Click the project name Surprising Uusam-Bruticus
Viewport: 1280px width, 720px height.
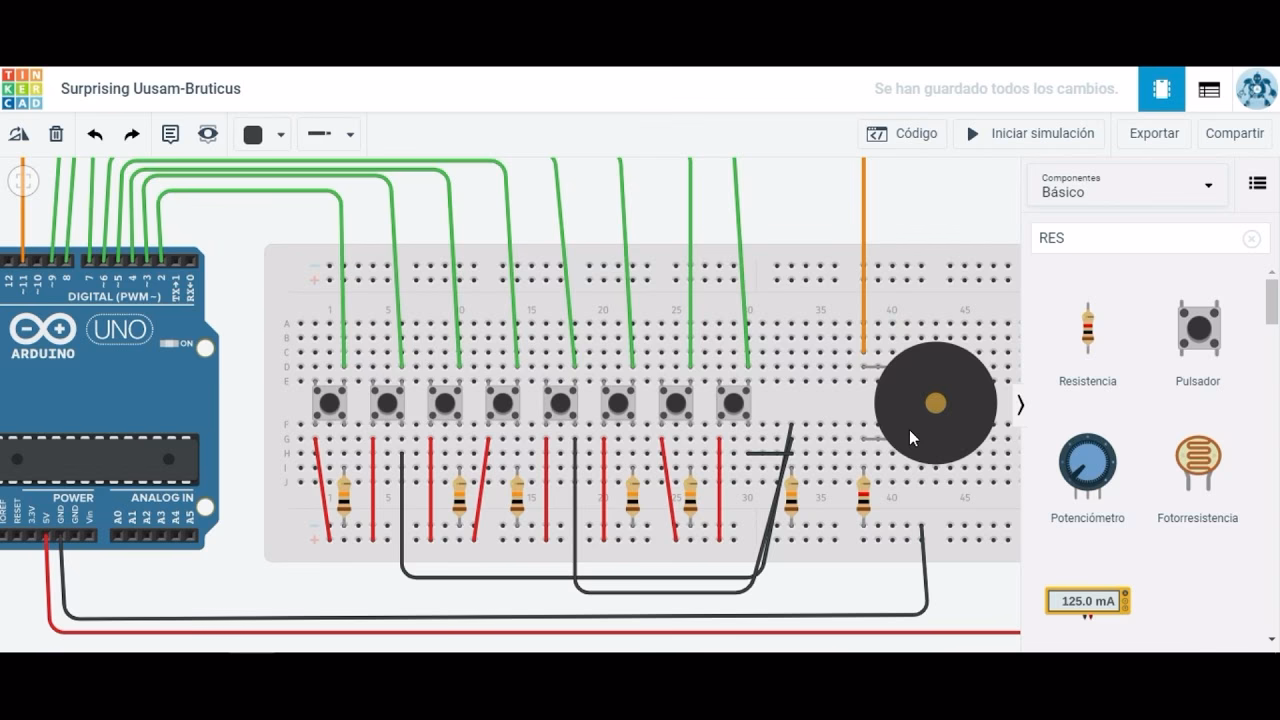[x=151, y=89]
